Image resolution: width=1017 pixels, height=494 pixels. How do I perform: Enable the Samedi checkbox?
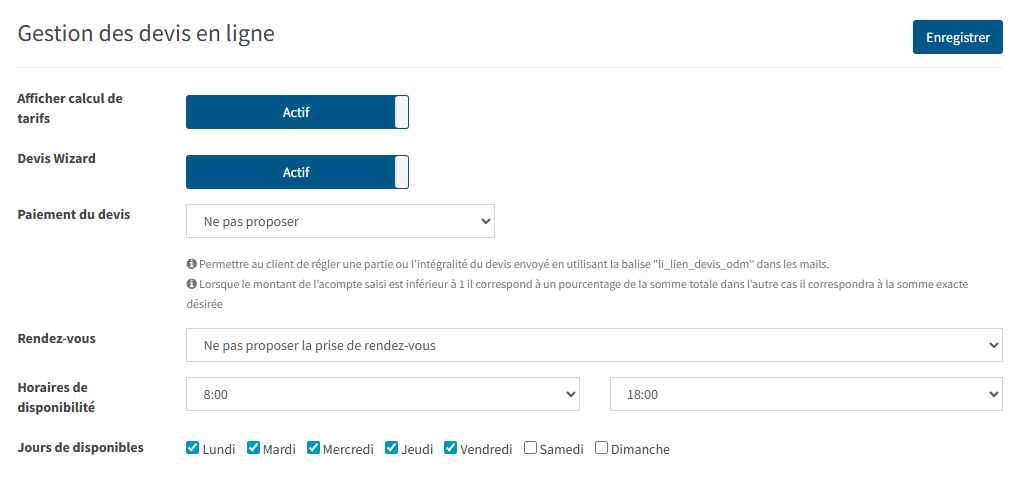(x=531, y=447)
